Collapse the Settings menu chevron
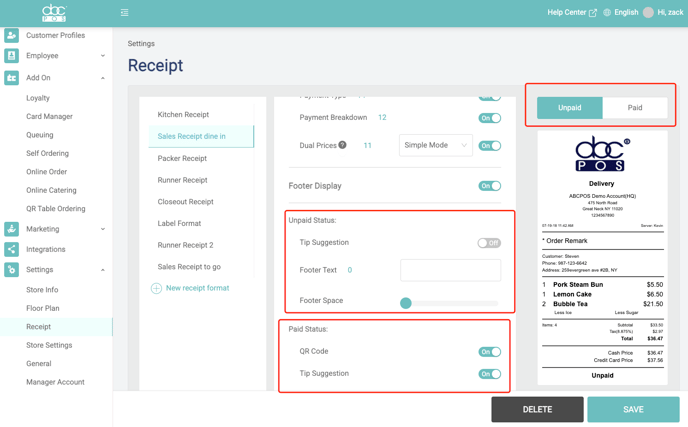The width and height of the screenshot is (688, 427). pos(103,270)
